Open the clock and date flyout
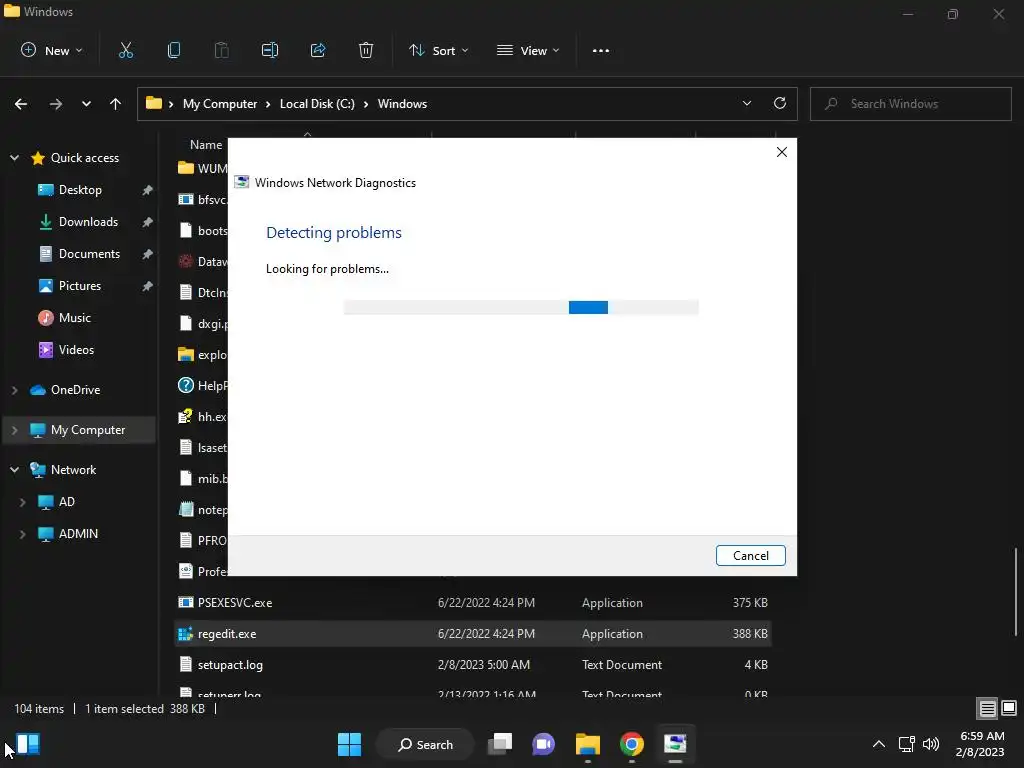The image size is (1024, 768). [980, 744]
